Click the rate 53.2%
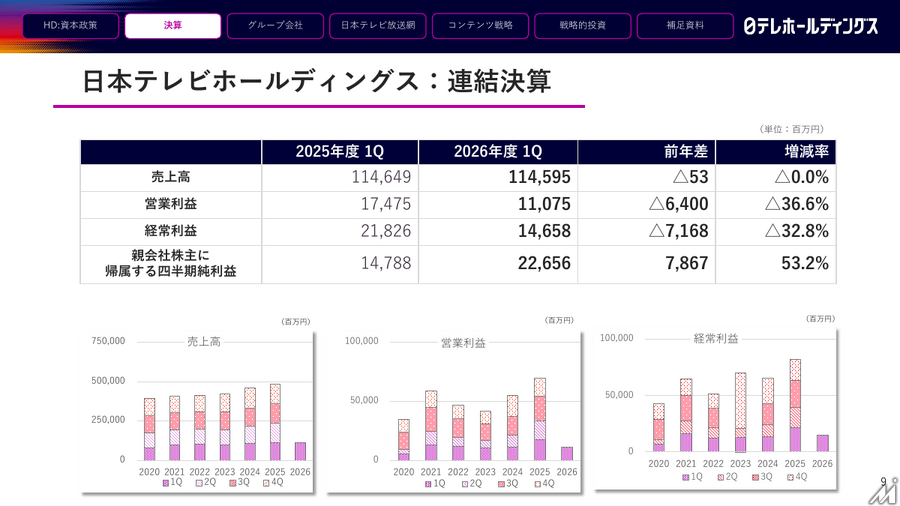 (805, 263)
